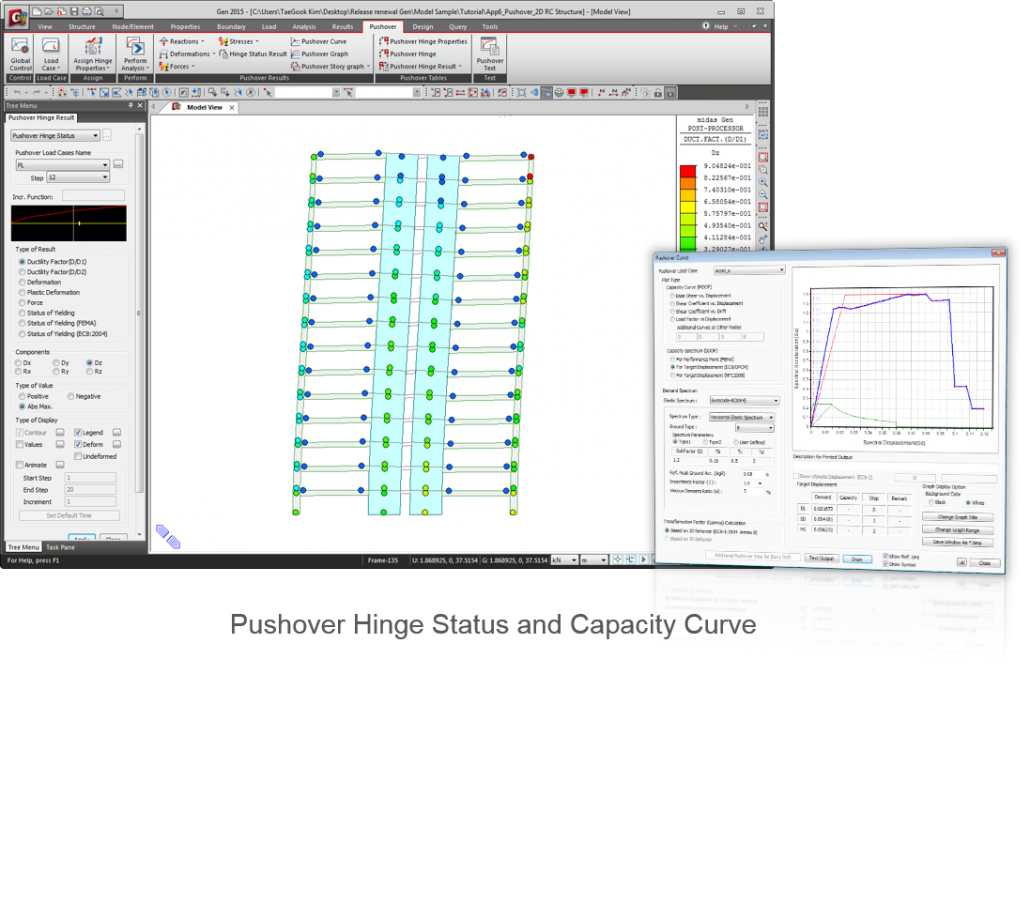The image size is (1030, 919).
Task: Click the New file quick access icon
Action: click(x=37, y=11)
